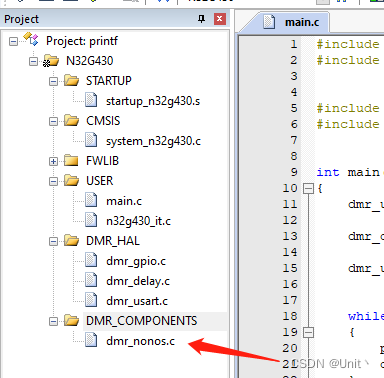Select the CMSIS group label
This screenshot has width=384, height=378.
103,121
